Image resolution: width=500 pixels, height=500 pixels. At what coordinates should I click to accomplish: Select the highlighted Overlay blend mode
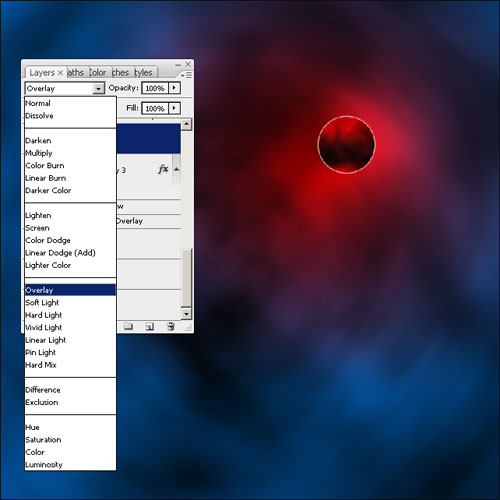tap(70, 290)
